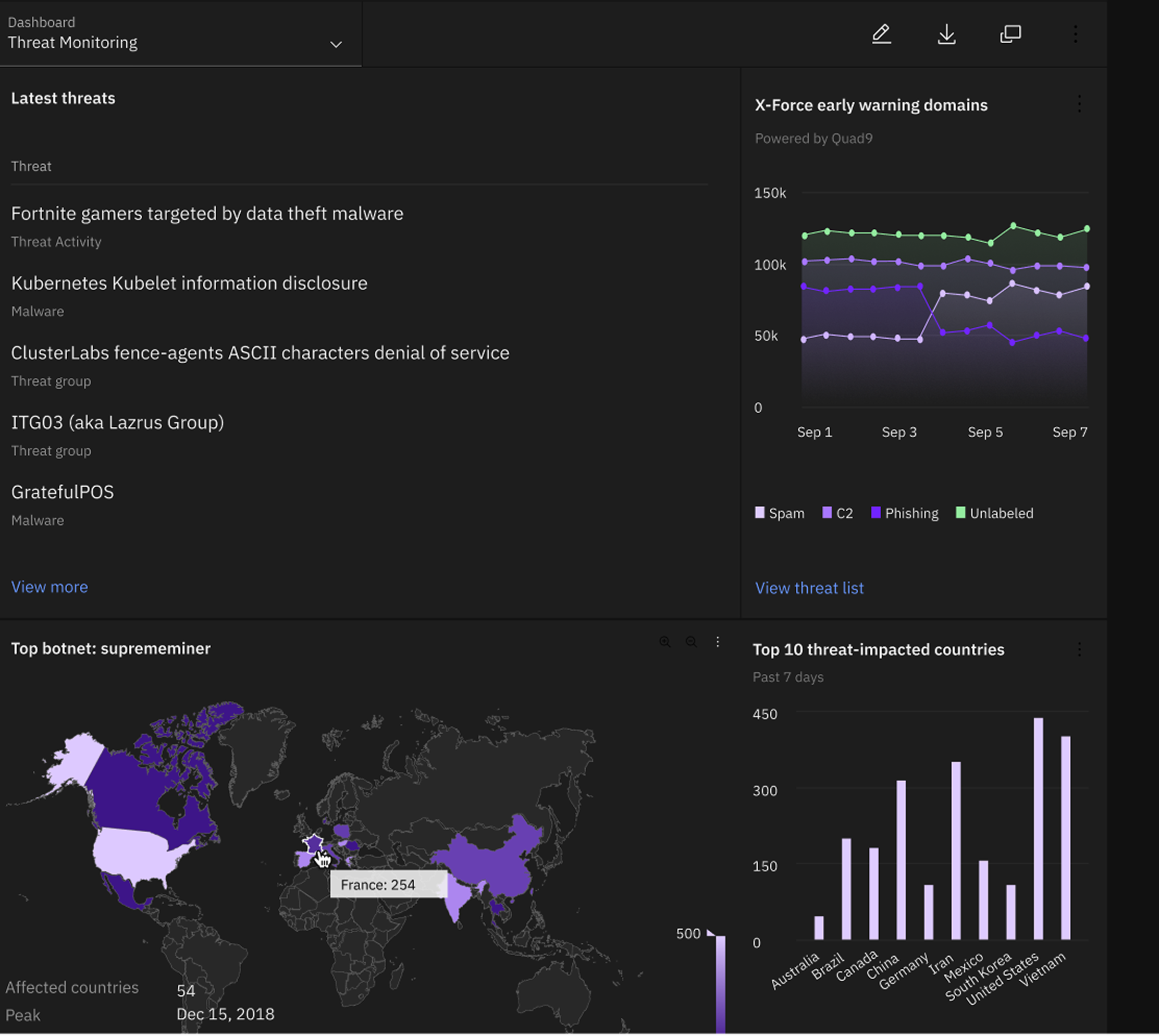This screenshot has height=1036, width=1159.
Task: Open the dashboard header overflow menu
Action: pos(1075,34)
